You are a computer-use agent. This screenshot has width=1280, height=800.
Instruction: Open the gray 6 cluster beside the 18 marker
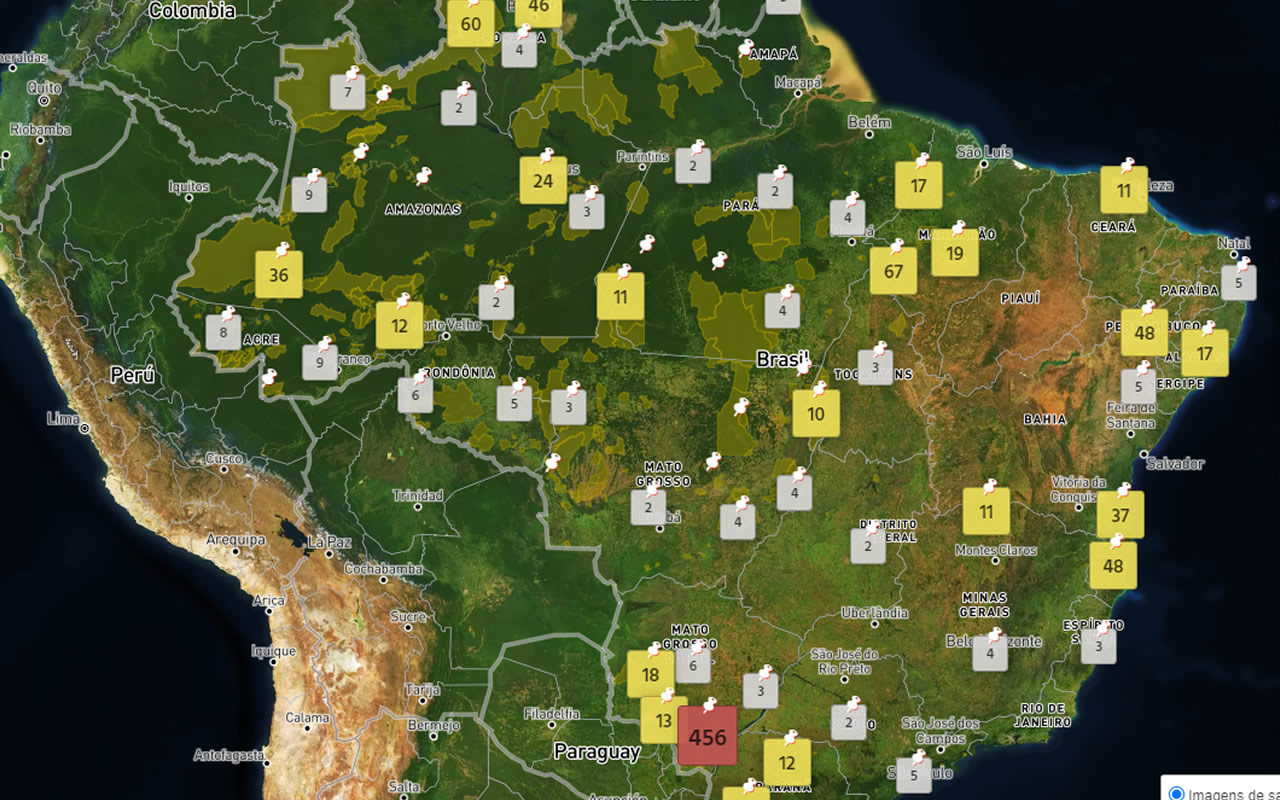pos(693,664)
